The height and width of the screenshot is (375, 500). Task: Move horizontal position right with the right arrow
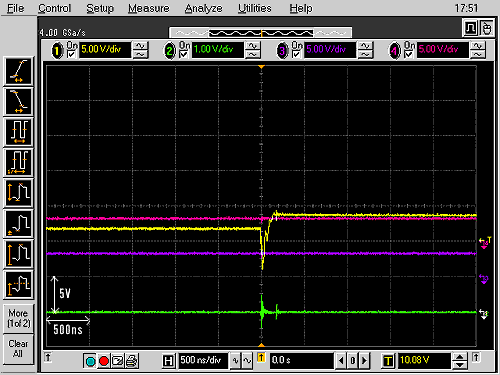click(x=364, y=361)
